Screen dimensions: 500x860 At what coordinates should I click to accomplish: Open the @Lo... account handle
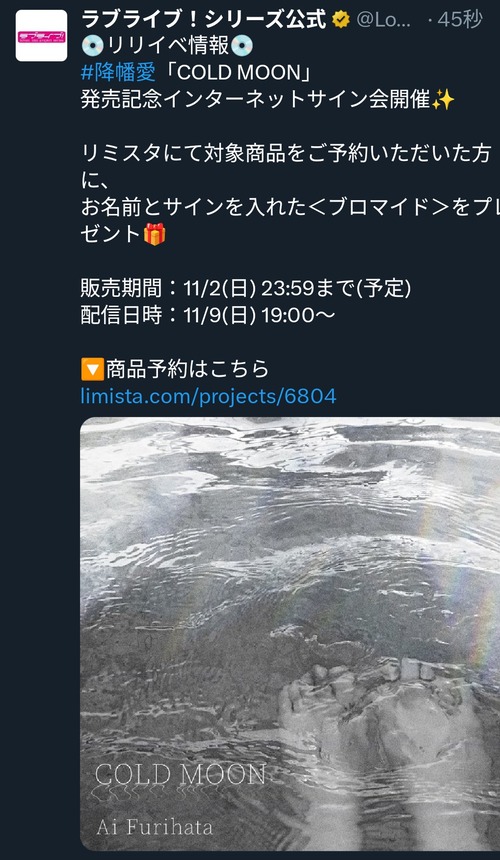[x=383, y=20]
